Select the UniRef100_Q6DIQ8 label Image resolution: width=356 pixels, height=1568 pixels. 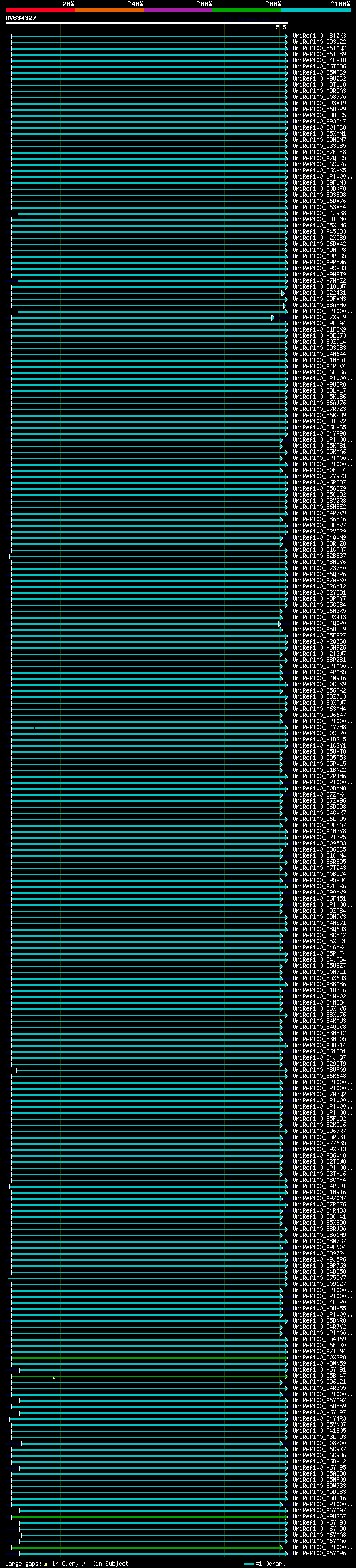319,807
